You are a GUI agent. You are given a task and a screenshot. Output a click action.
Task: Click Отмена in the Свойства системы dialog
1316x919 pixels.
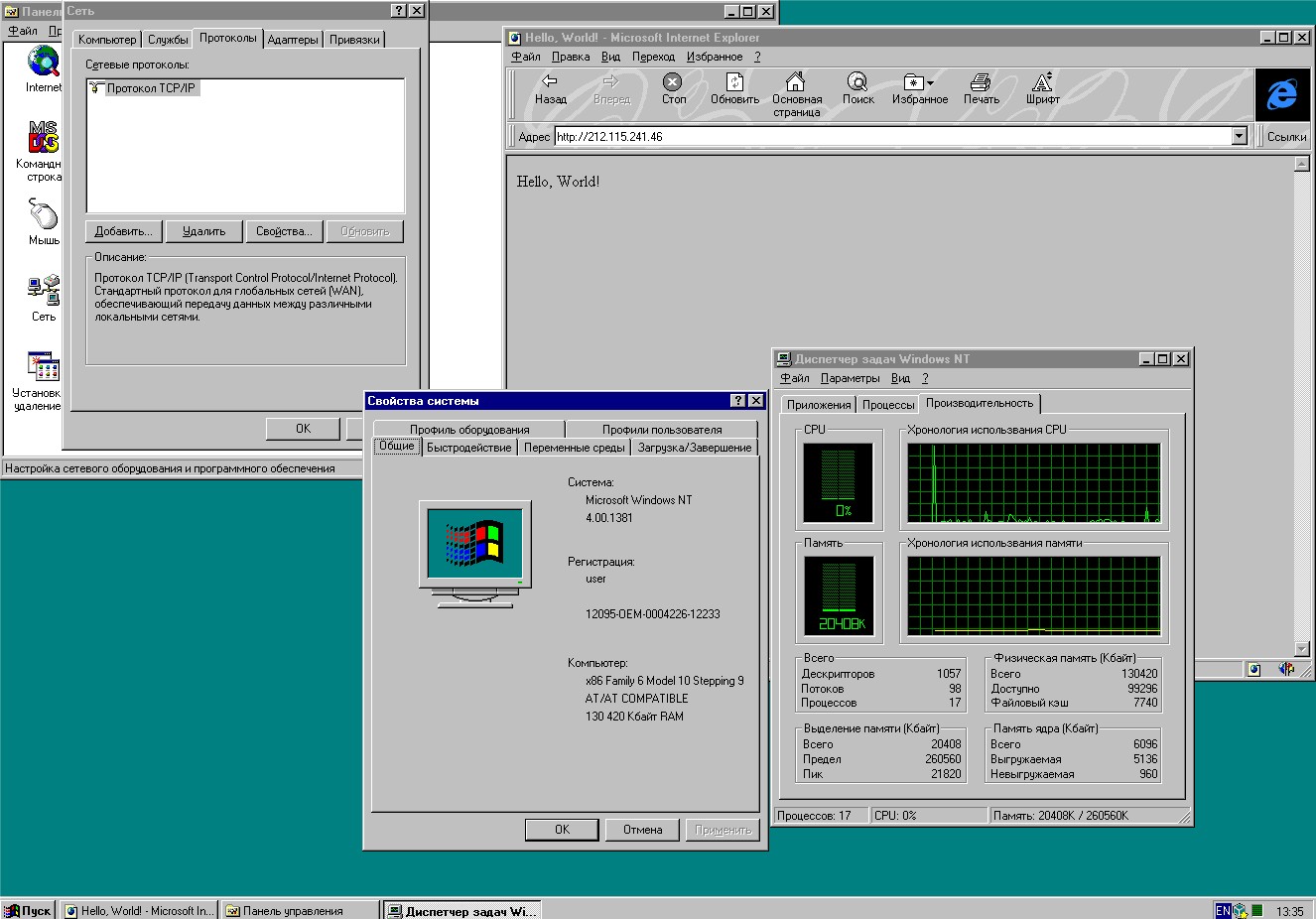coord(642,830)
